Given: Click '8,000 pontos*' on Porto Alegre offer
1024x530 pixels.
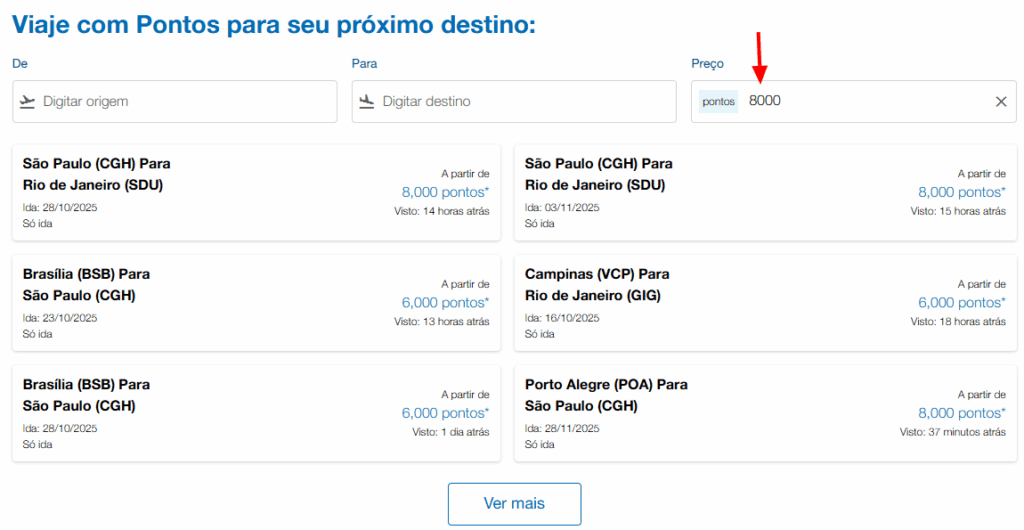Looking at the screenshot, I should 962,412.
